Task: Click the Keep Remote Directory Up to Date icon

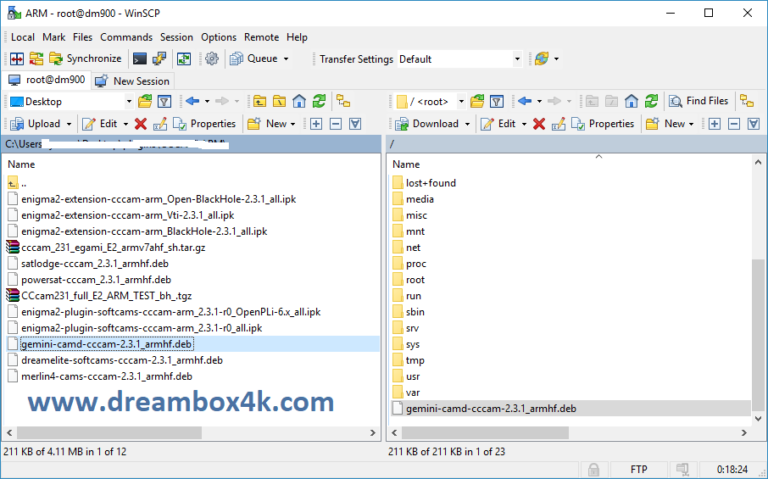Action: tap(184, 59)
